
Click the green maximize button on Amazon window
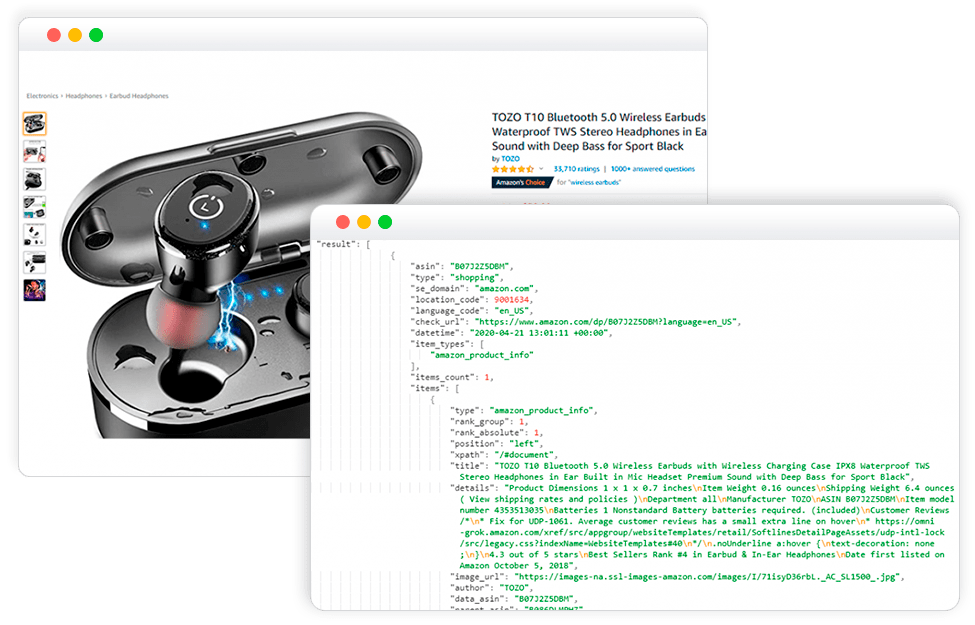click(96, 35)
